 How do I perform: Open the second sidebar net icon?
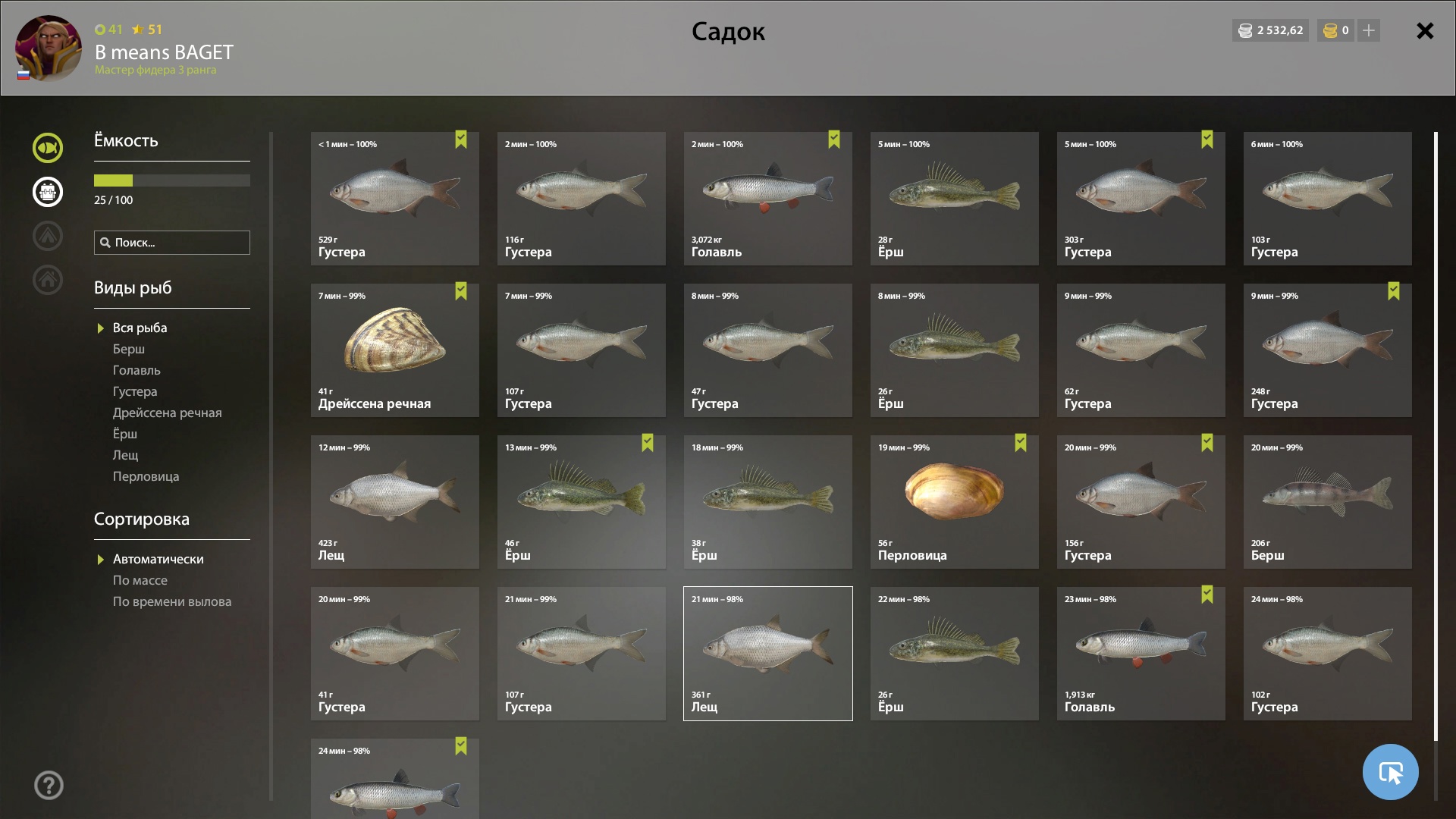coord(47,192)
